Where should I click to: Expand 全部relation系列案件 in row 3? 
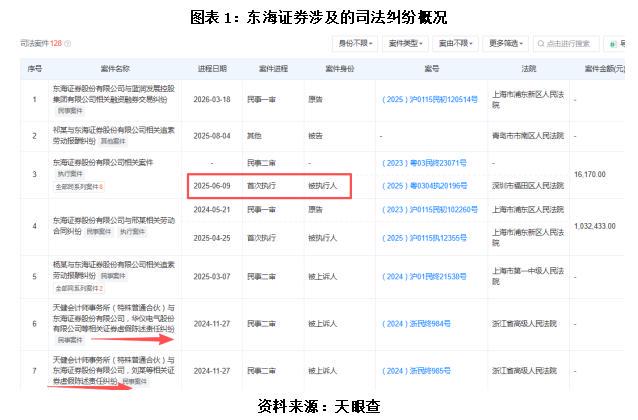[x=78, y=187]
